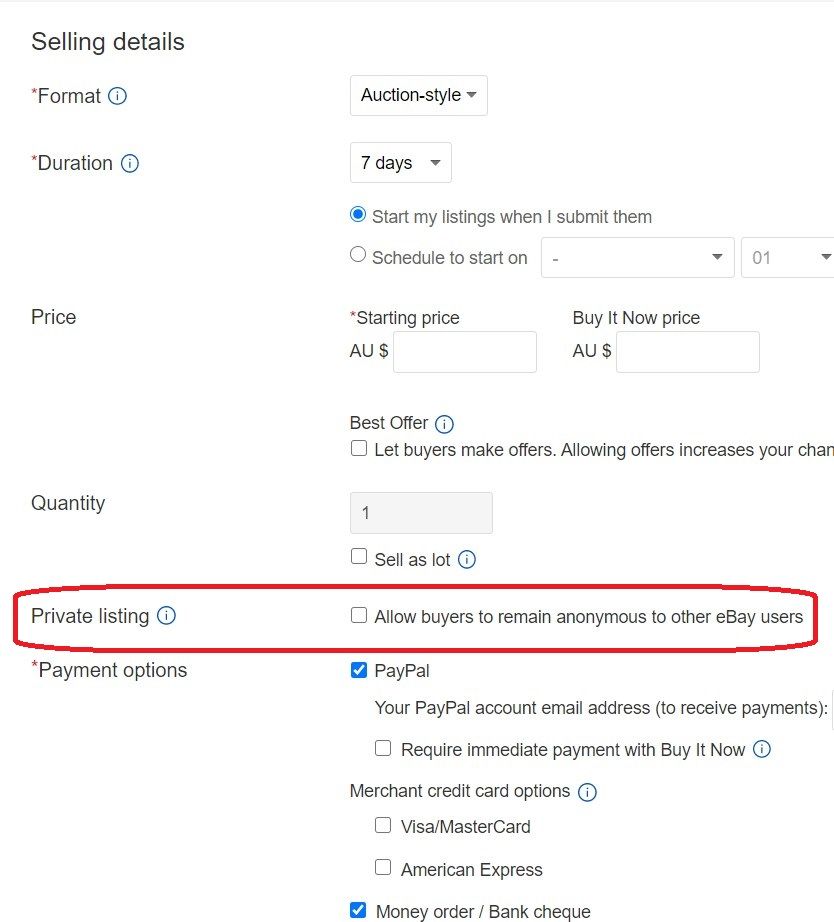The height and width of the screenshot is (922, 834).
Task: Open the Format info icon
Action: [x=117, y=96]
